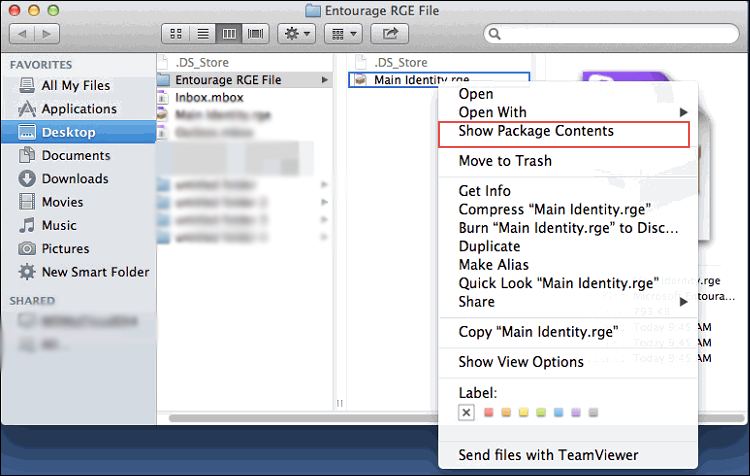Open Applications in the sidebar
Screen dimensions: 750x476
point(79,109)
